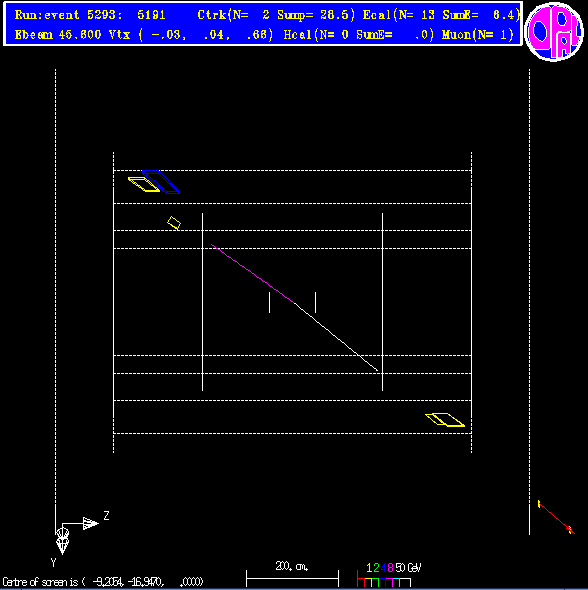This screenshot has height=590, width=588.
Task: Click the OPAL logo in top-right corner
Action: pos(554,32)
